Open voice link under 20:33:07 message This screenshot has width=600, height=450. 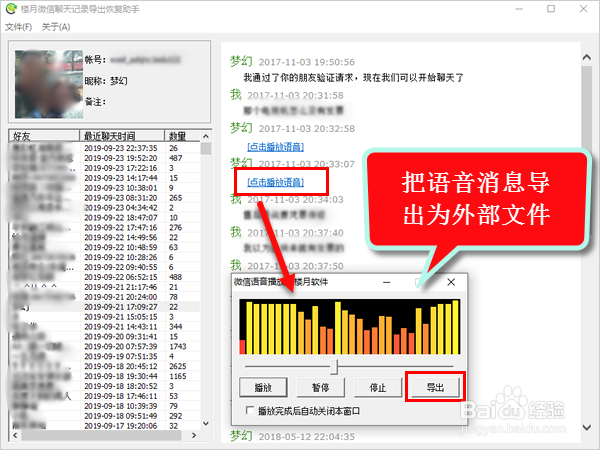pyautogui.click(x=276, y=182)
